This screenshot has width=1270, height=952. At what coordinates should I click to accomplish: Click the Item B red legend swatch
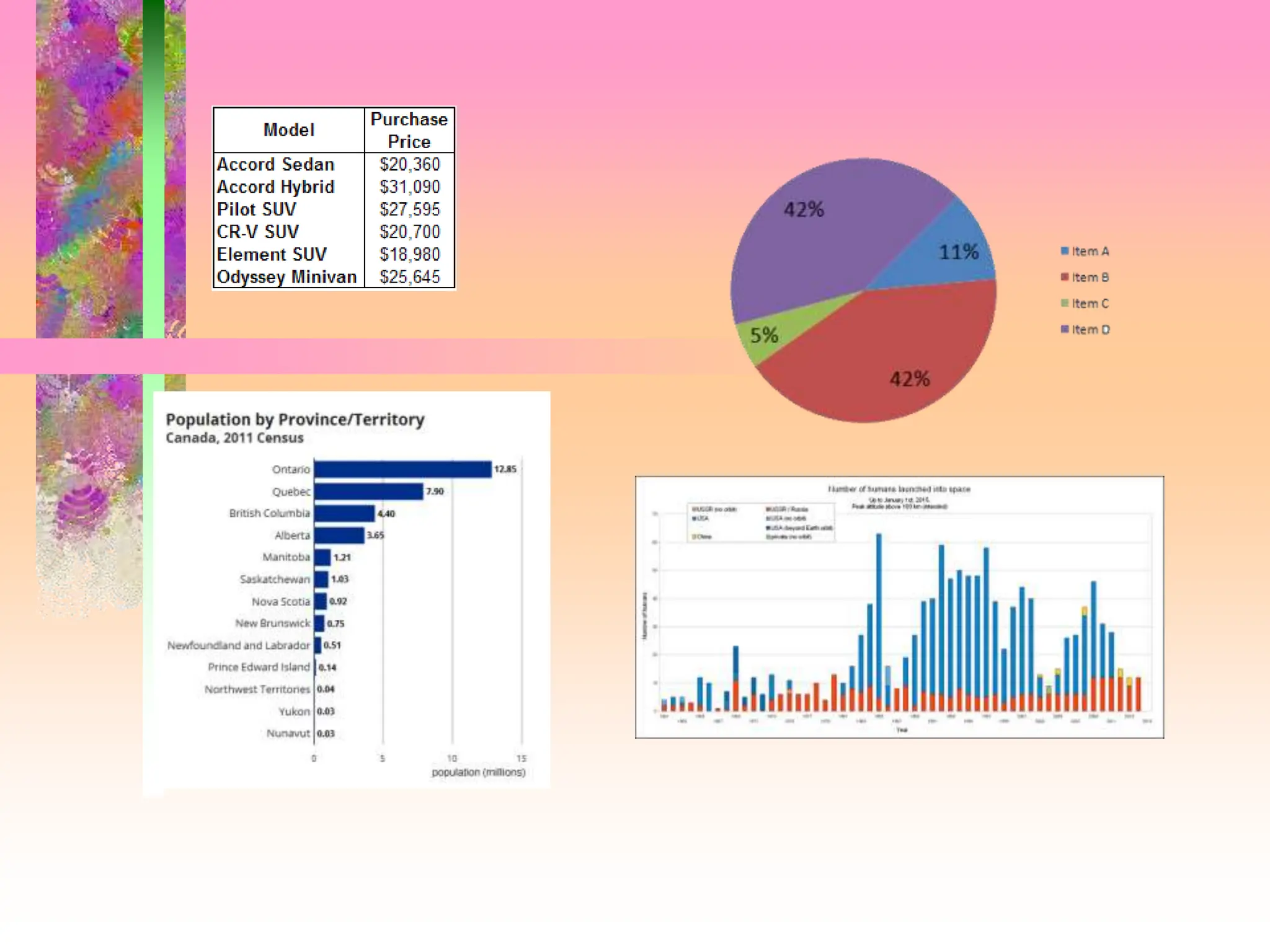click(1065, 277)
